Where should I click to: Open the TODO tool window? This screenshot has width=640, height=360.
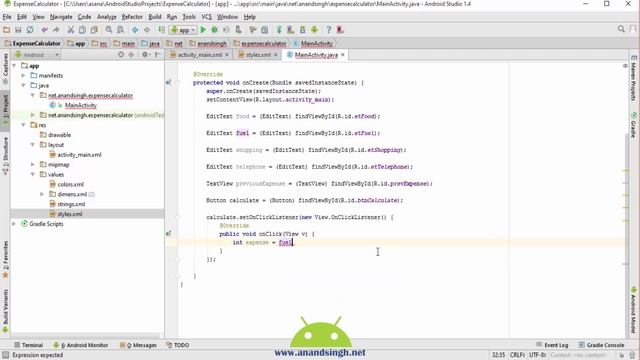point(178,345)
